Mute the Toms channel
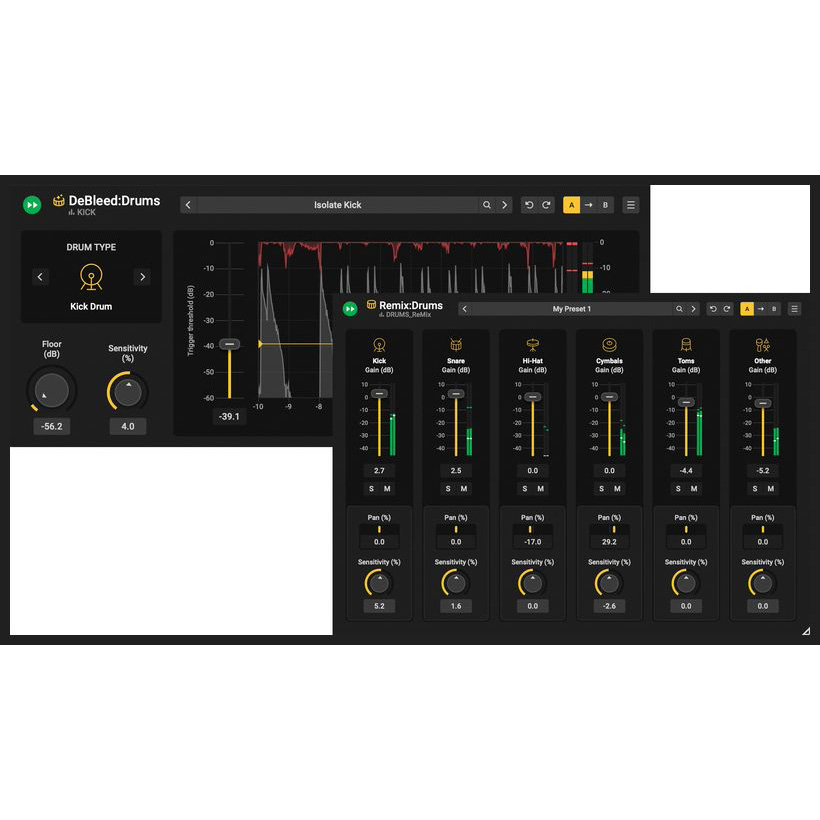Screen dimensions: 820x820 coord(694,488)
